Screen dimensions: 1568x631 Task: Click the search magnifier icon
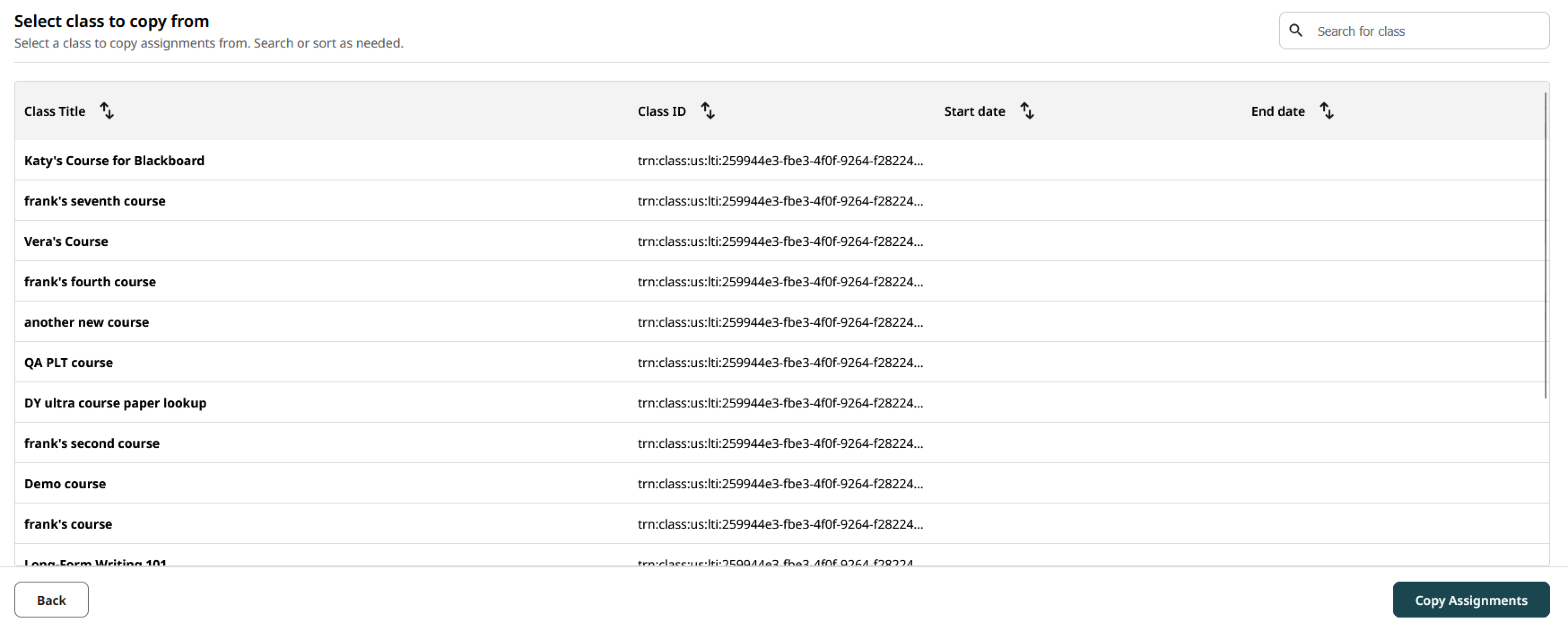coord(1297,30)
